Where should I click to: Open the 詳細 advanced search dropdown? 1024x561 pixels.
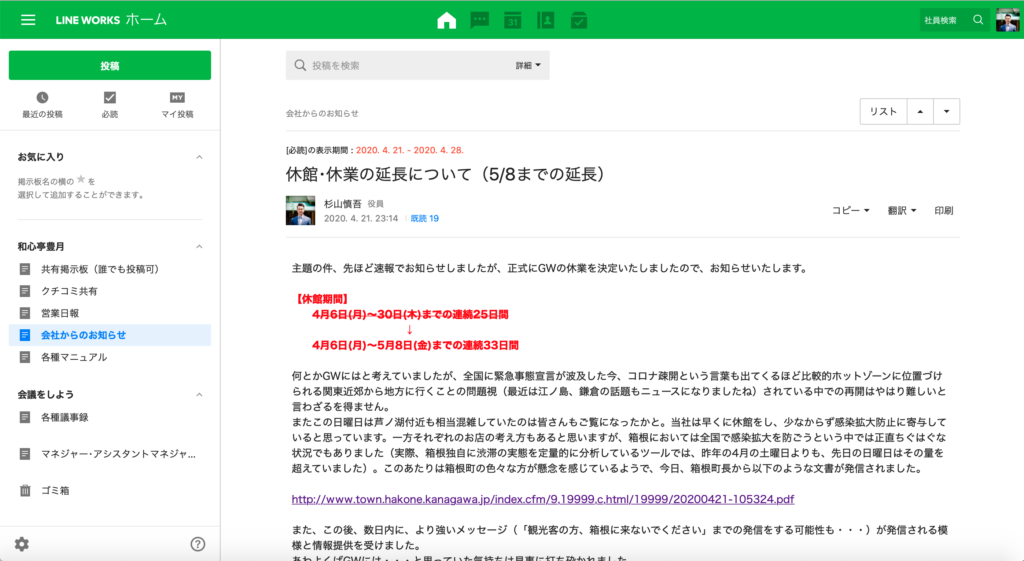tap(528, 66)
